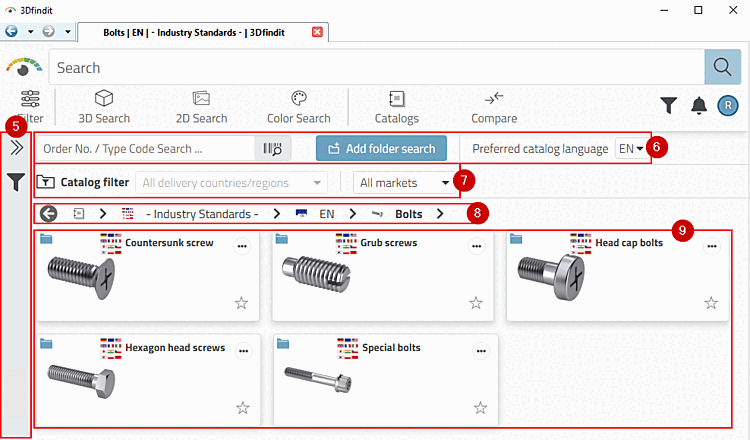This screenshot has height=440, width=750.
Task: Open Head cap bolts folder thumbnail
Action: point(551,278)
